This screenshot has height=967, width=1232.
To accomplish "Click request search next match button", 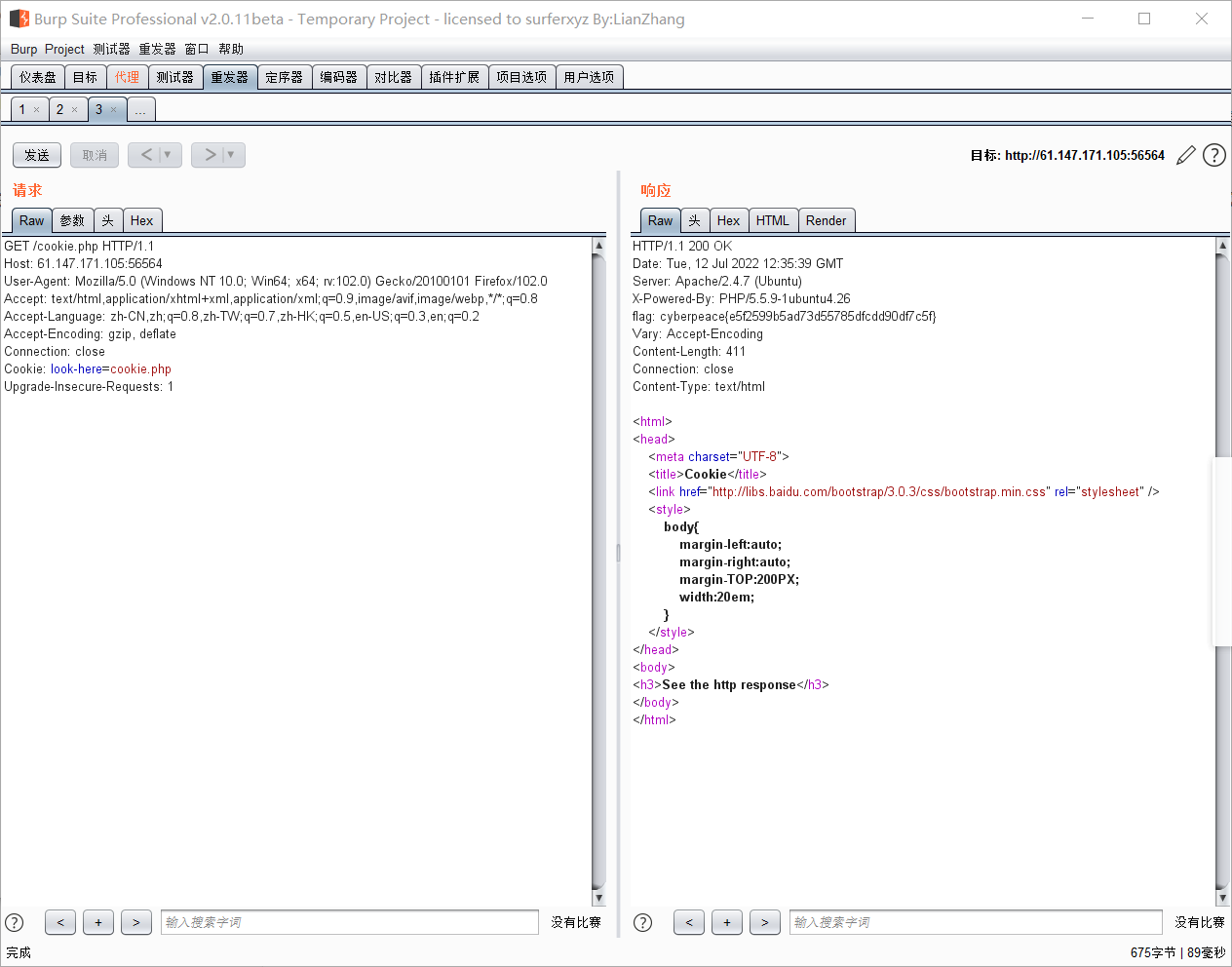I will click(x=136, y=922).
